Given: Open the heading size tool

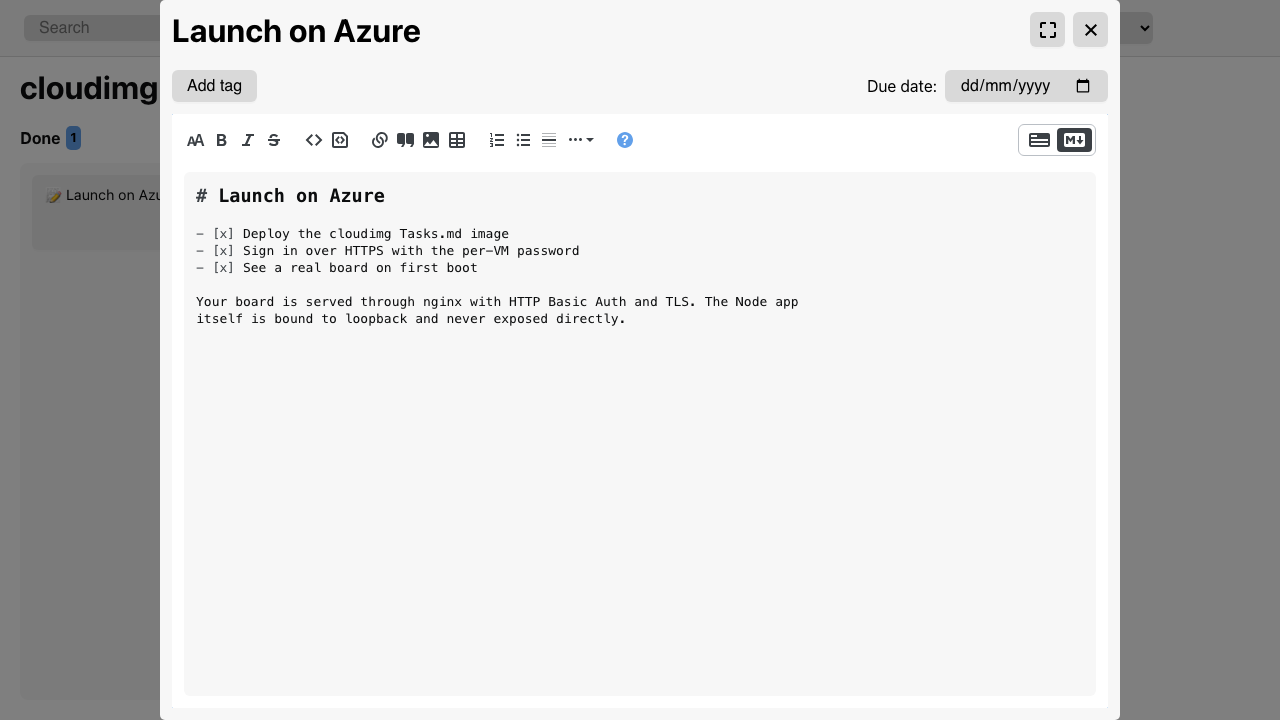Looking at the screenshot, I should pyautogui.click(x=196, y=140).
